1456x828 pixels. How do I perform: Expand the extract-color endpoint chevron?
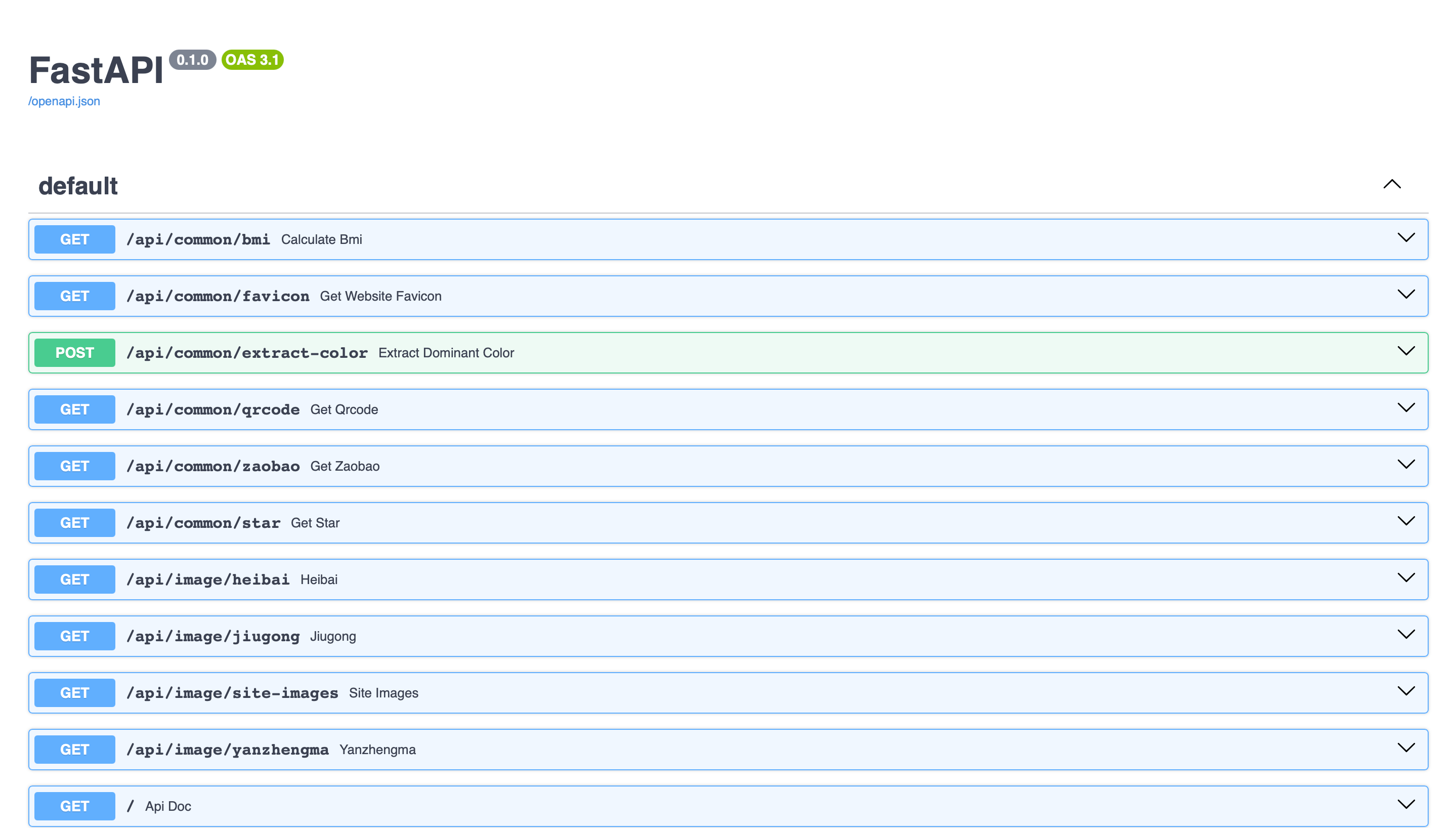click(x=1406, y=351)
